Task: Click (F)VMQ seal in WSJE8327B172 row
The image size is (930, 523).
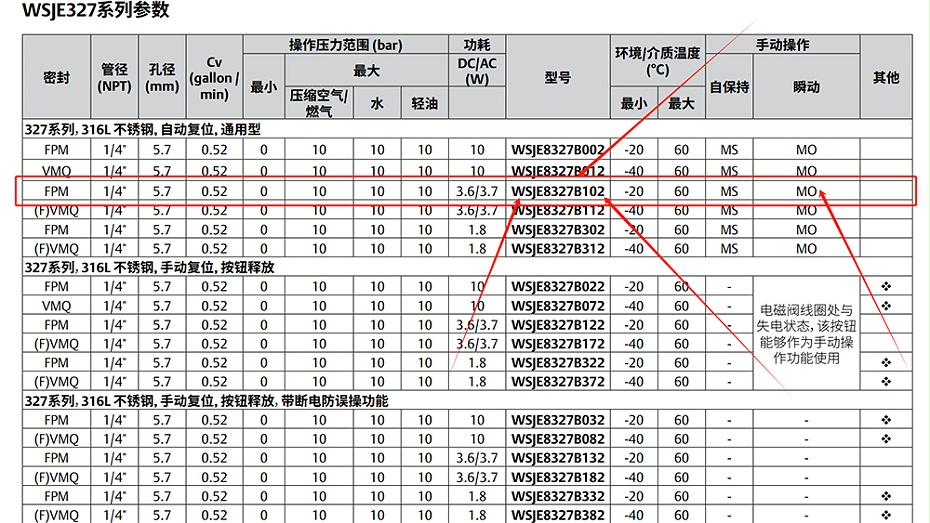Action: (x=56, y=344)
